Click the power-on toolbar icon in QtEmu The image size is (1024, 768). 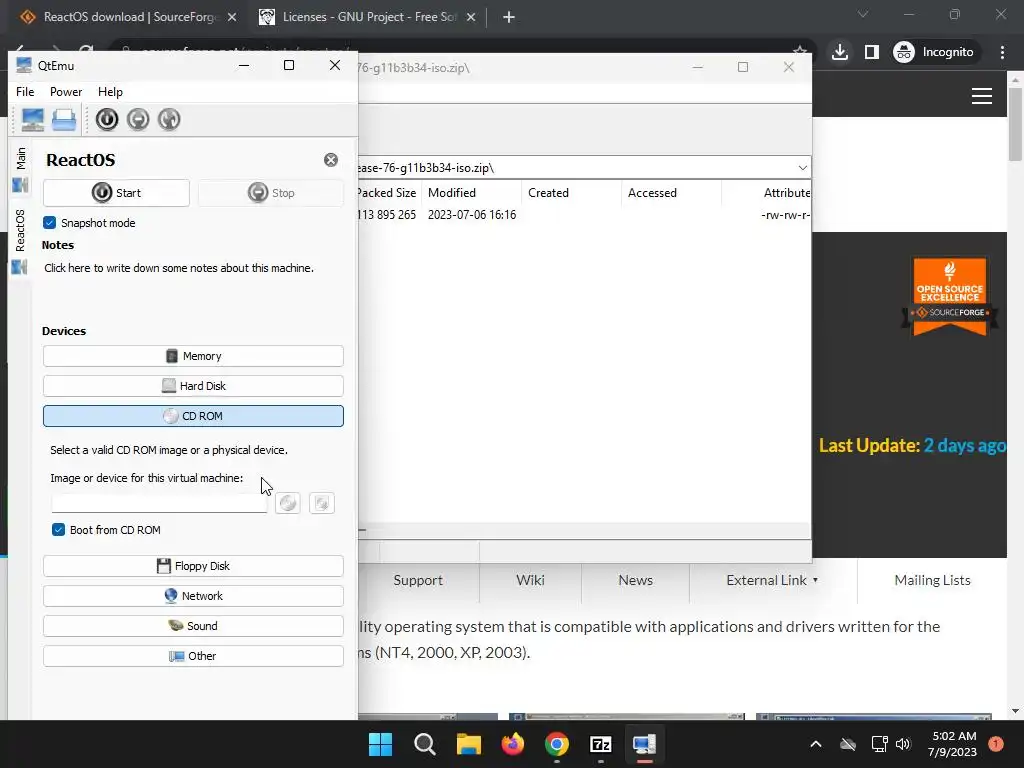pos(107,120)
